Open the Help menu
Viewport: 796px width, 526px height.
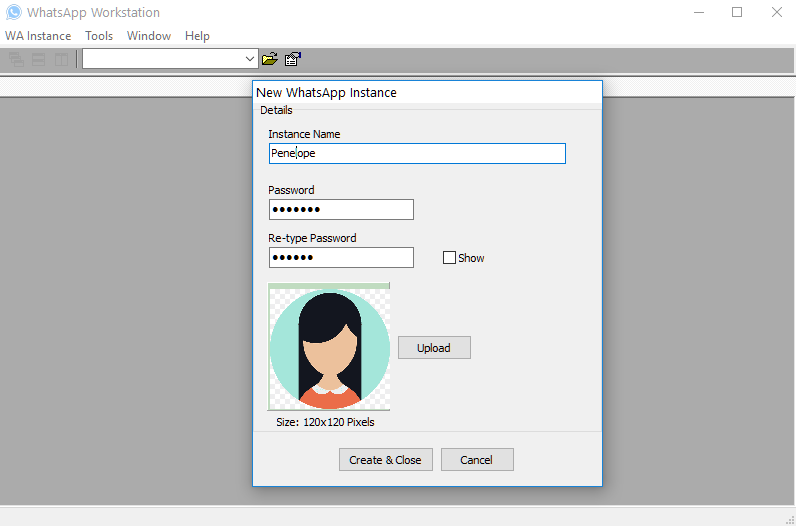(197, 36)
